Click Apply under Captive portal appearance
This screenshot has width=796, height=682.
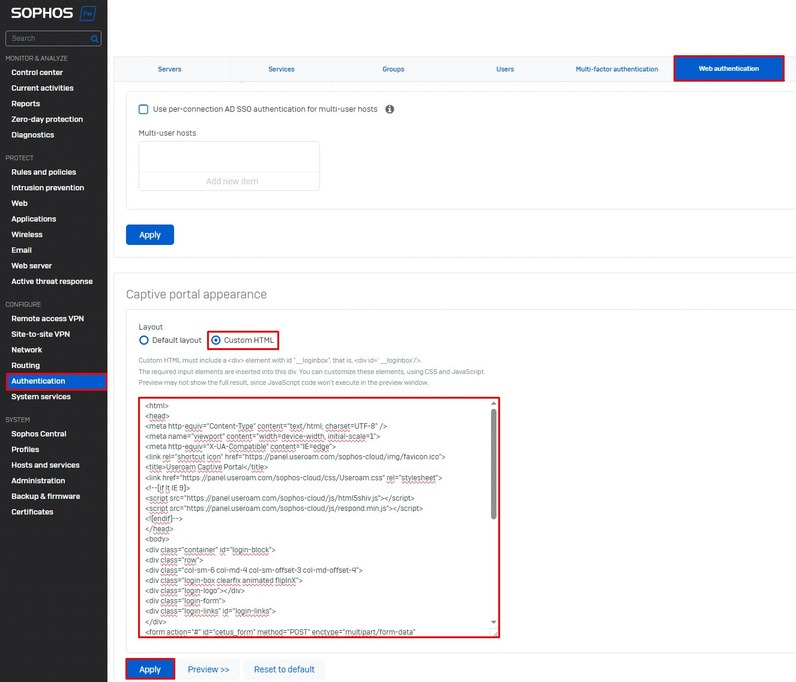click(x=150, y=669)
